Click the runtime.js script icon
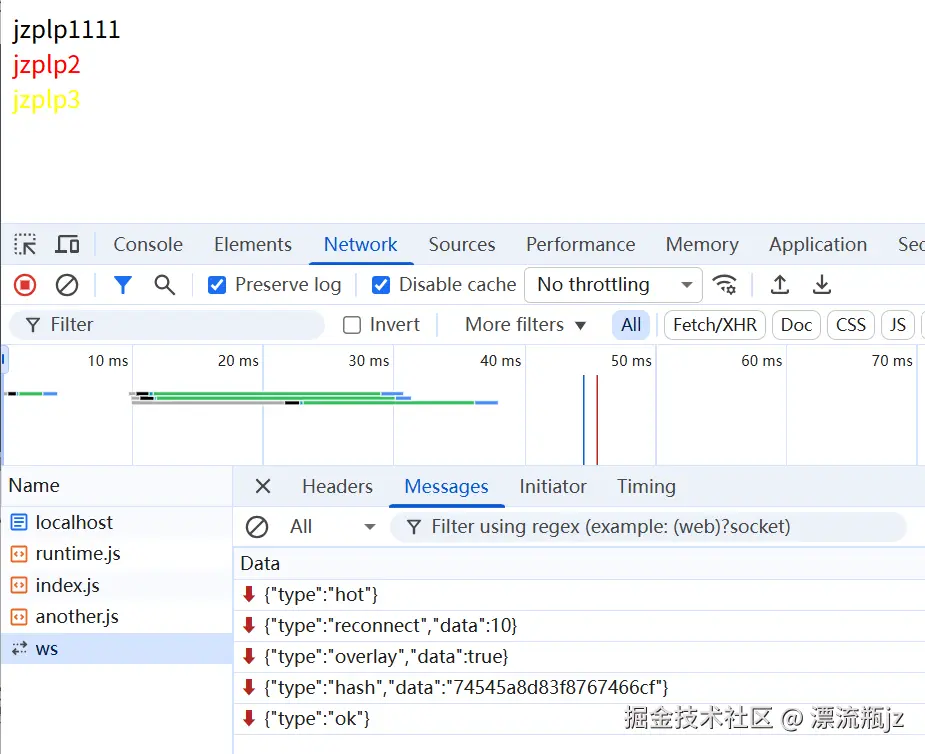Viewport: 925px width, 754px height. click(19, 554)
